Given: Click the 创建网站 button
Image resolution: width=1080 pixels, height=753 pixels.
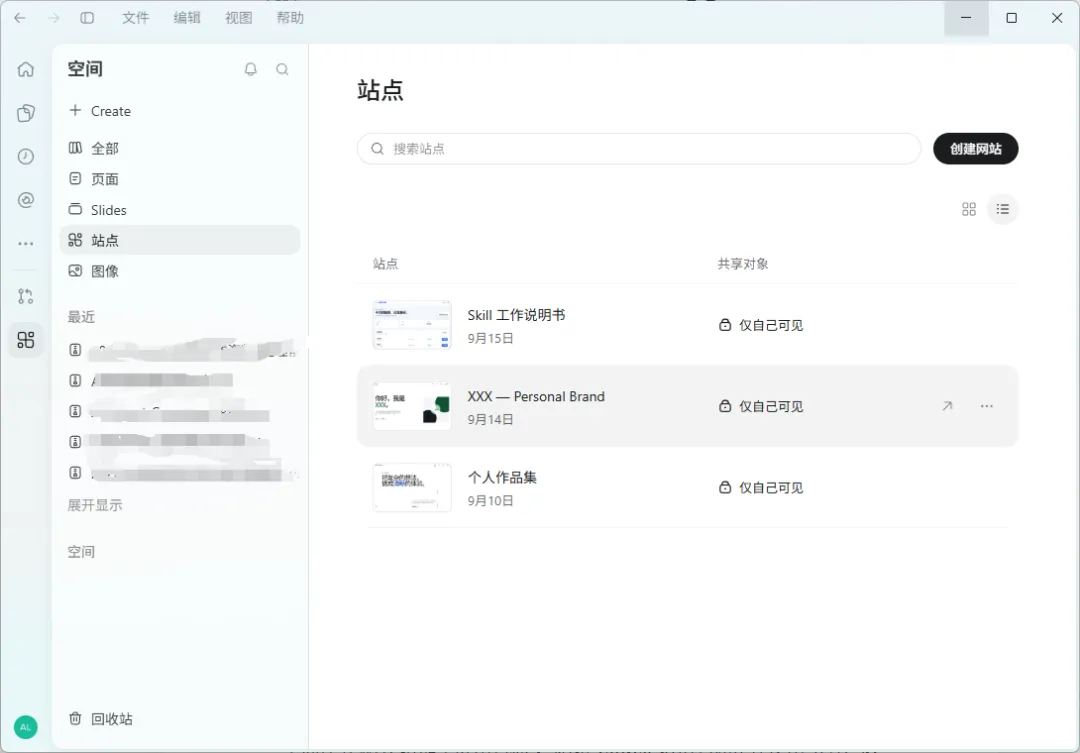Looking at the screenshot, I should click(975, 149).
